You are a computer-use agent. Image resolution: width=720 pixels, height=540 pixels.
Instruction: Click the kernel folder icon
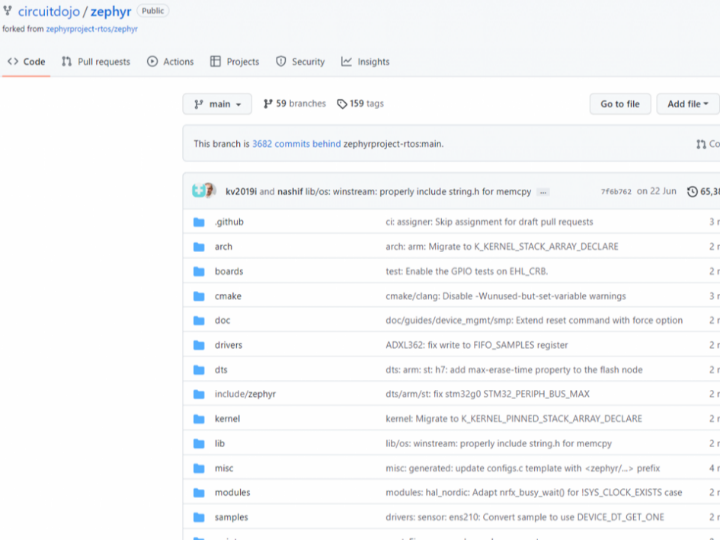(x=199, y=419)
